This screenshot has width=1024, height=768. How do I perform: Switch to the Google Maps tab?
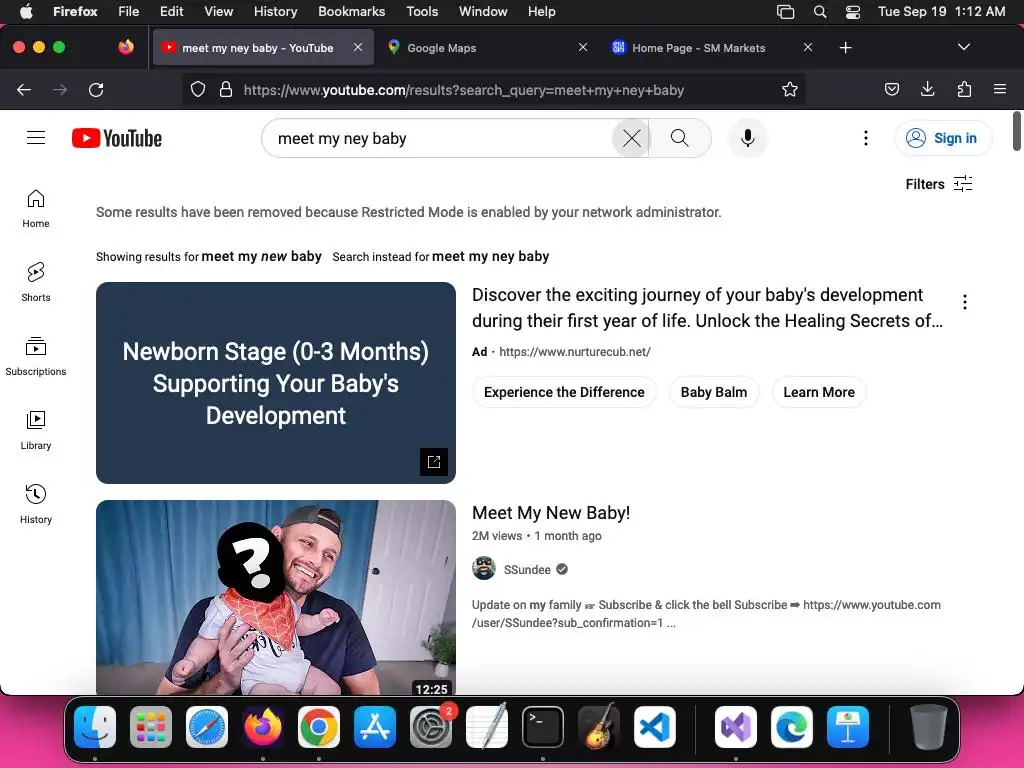486,48
